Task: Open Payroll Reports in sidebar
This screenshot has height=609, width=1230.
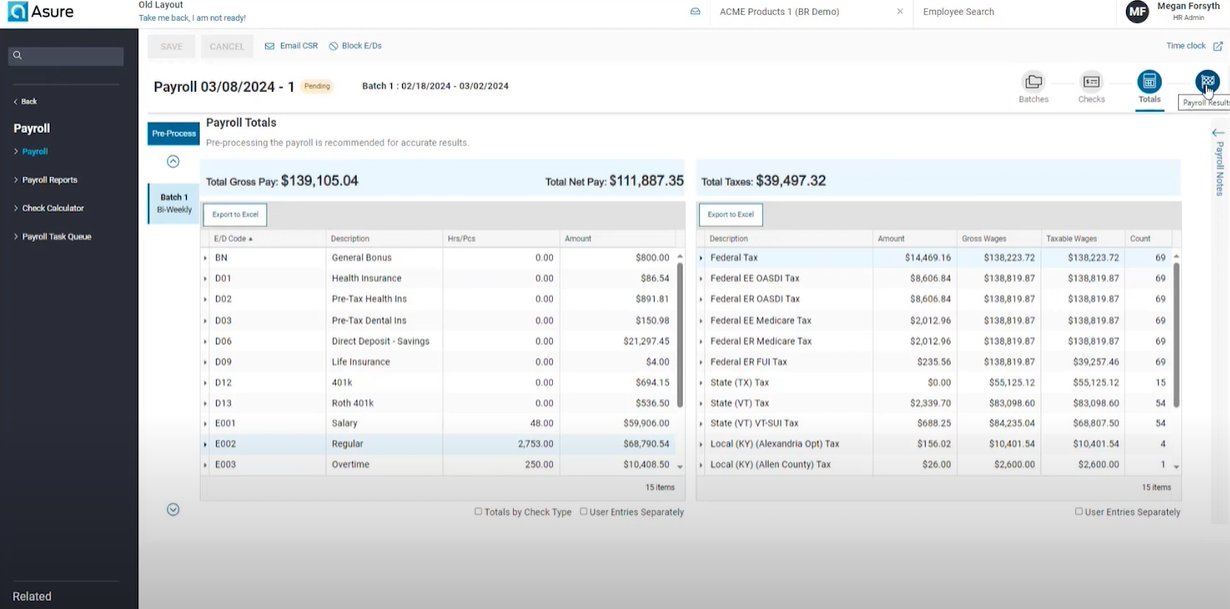Action: coord(50,180)
